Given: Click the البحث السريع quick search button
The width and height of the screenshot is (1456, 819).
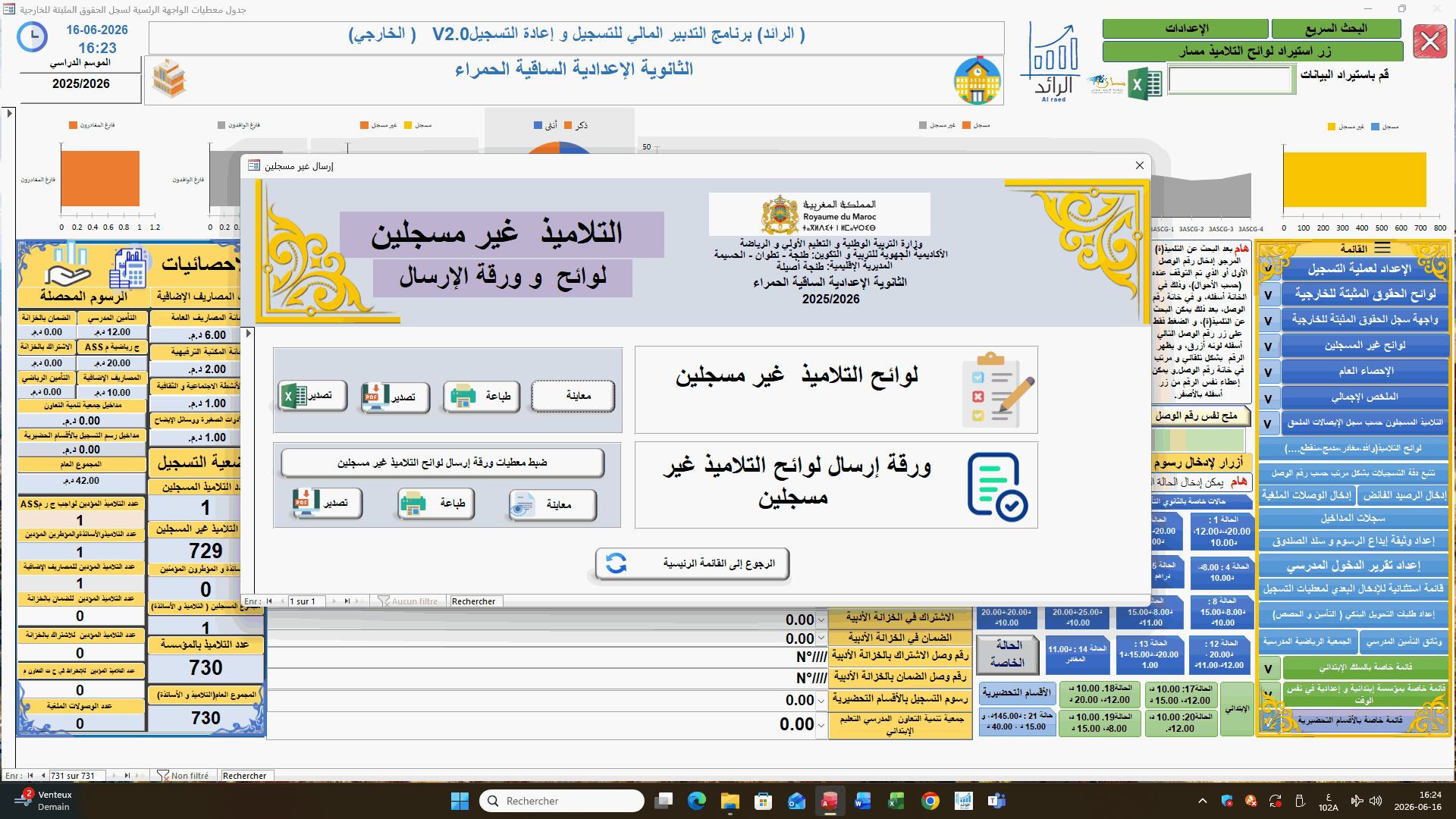Looking at the screenshot, I should click(x=1335, y=29).
